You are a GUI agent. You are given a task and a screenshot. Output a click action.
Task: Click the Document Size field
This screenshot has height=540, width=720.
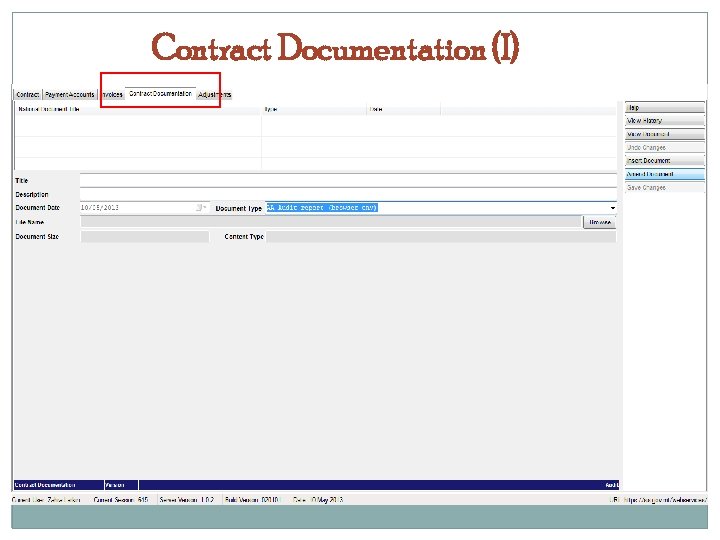[145, 236]
